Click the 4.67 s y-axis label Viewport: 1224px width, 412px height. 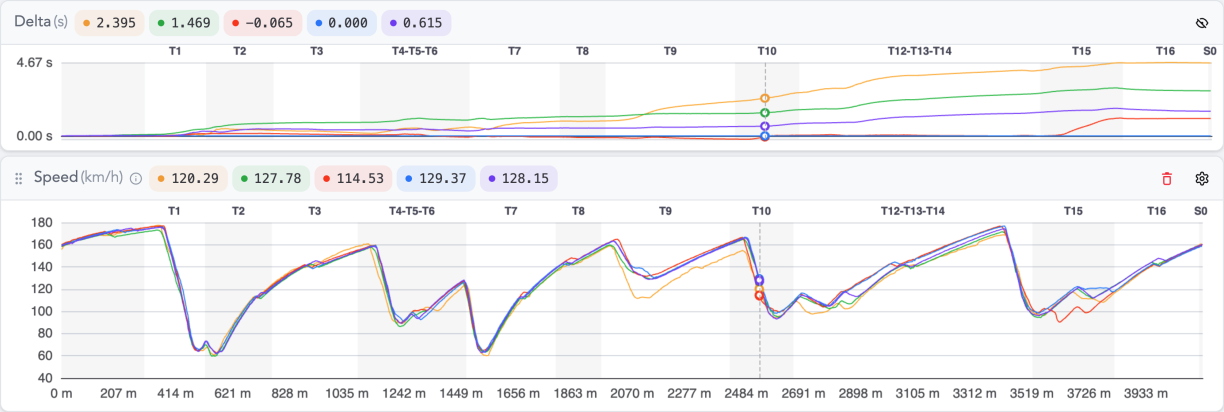34,62
